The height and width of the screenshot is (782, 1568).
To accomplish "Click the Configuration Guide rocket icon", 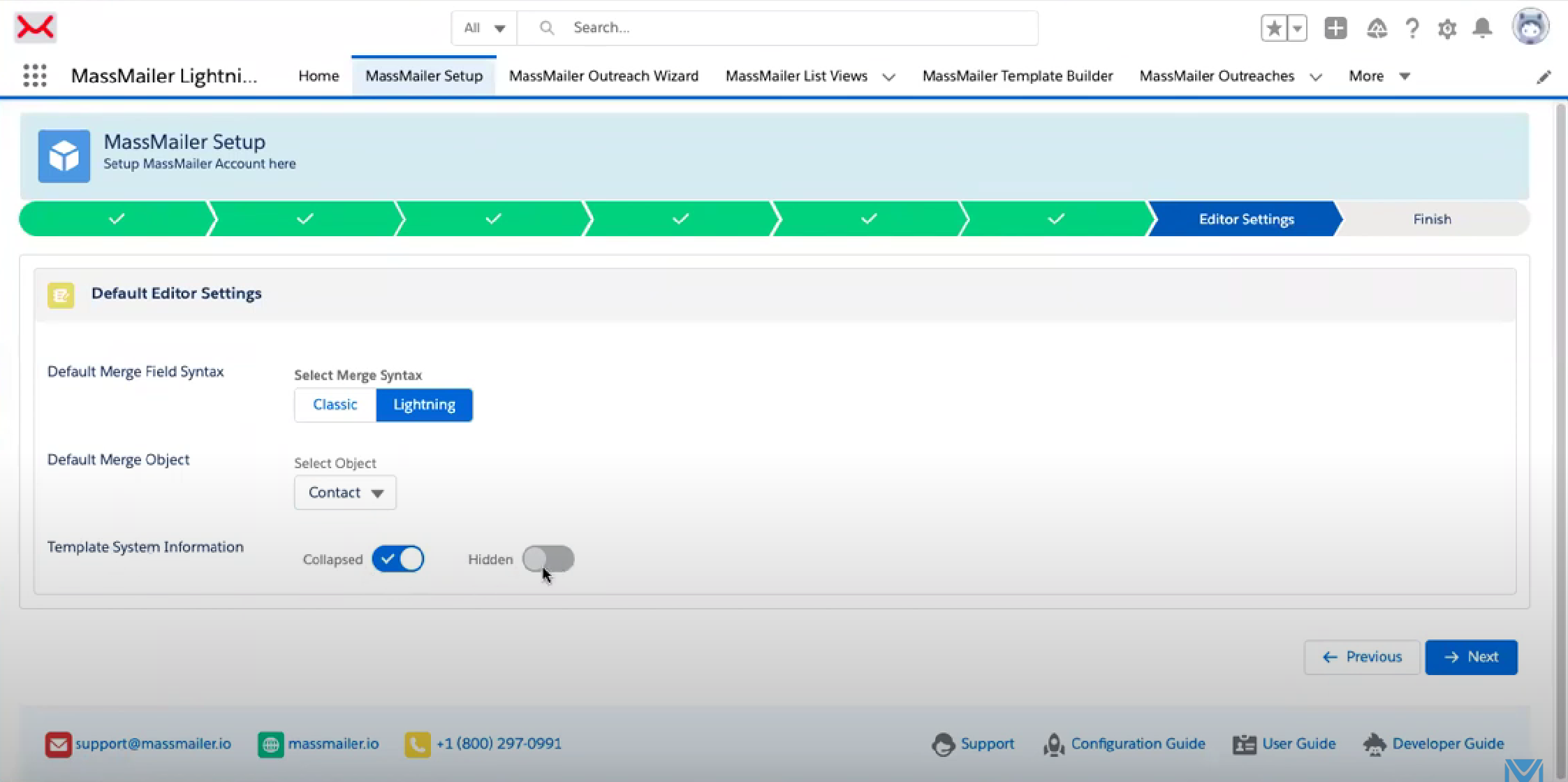I will click(1054, 744).
